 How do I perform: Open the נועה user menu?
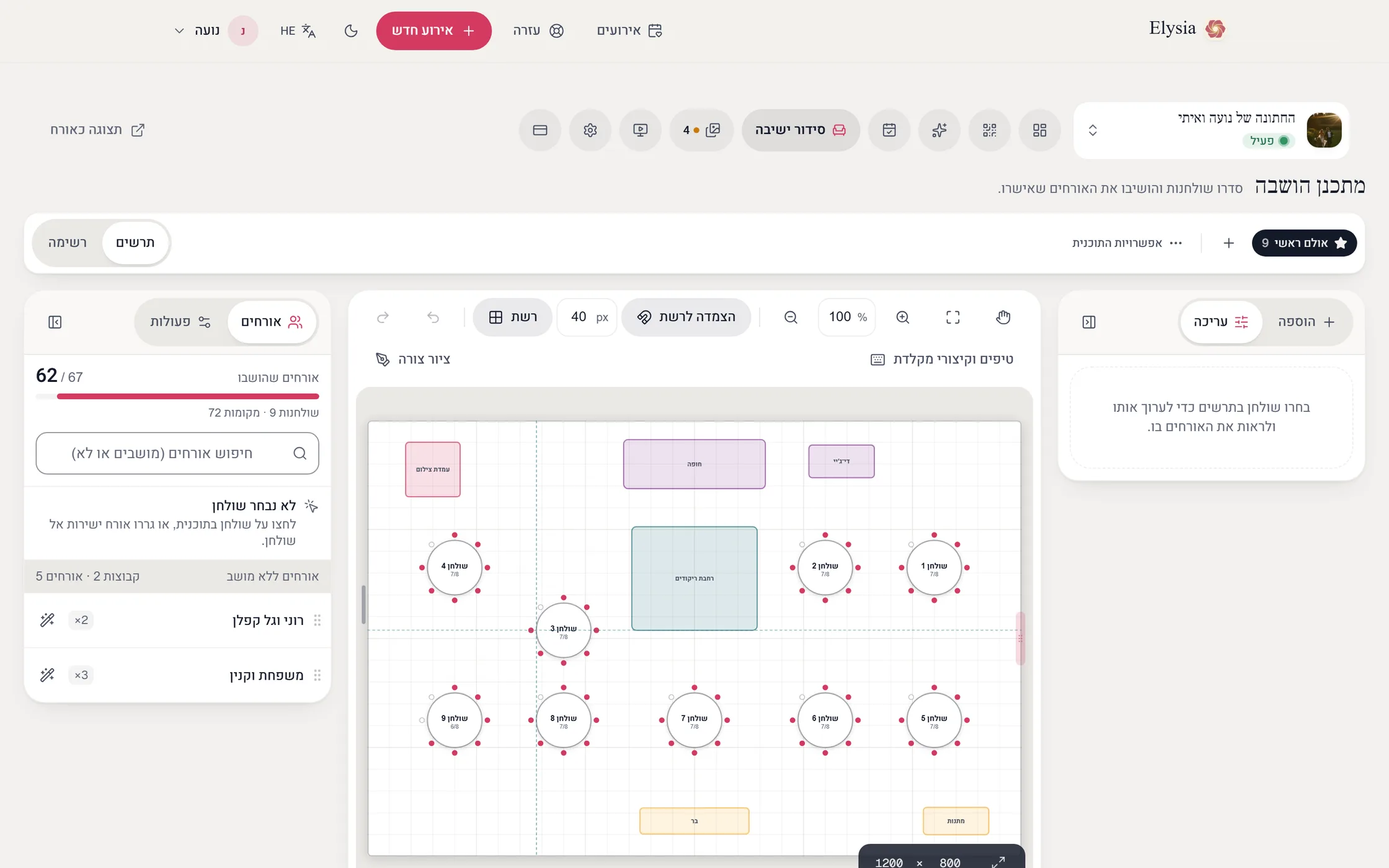[x=215, y=30]
